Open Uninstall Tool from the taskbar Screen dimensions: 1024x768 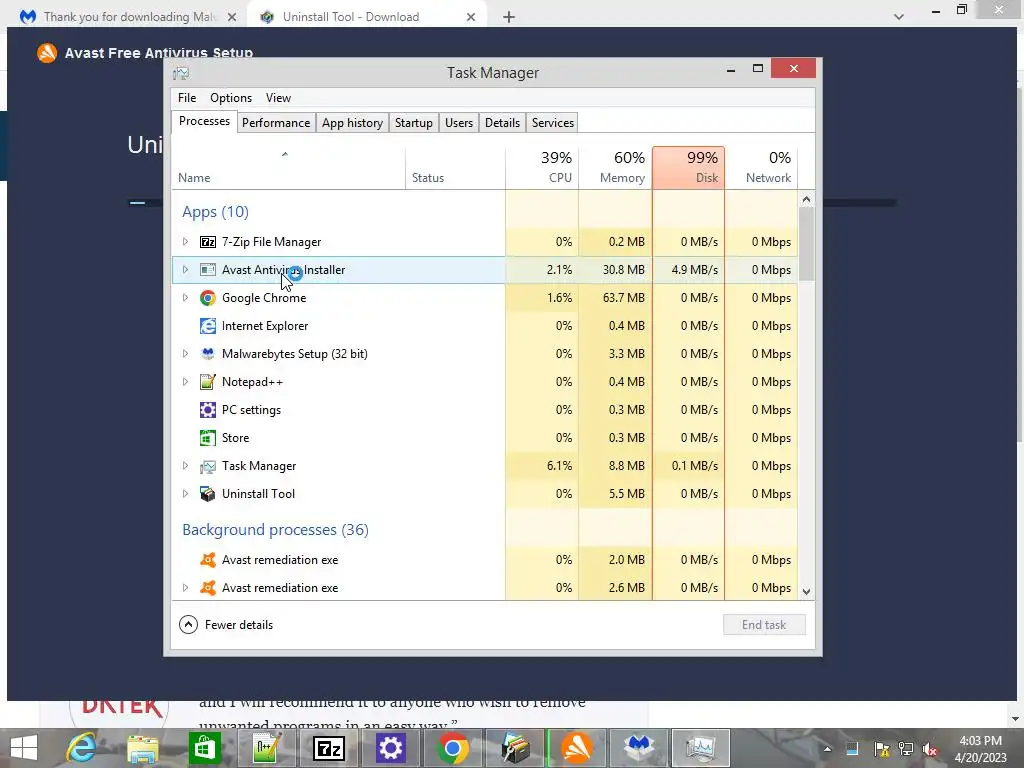pos(515,748)
